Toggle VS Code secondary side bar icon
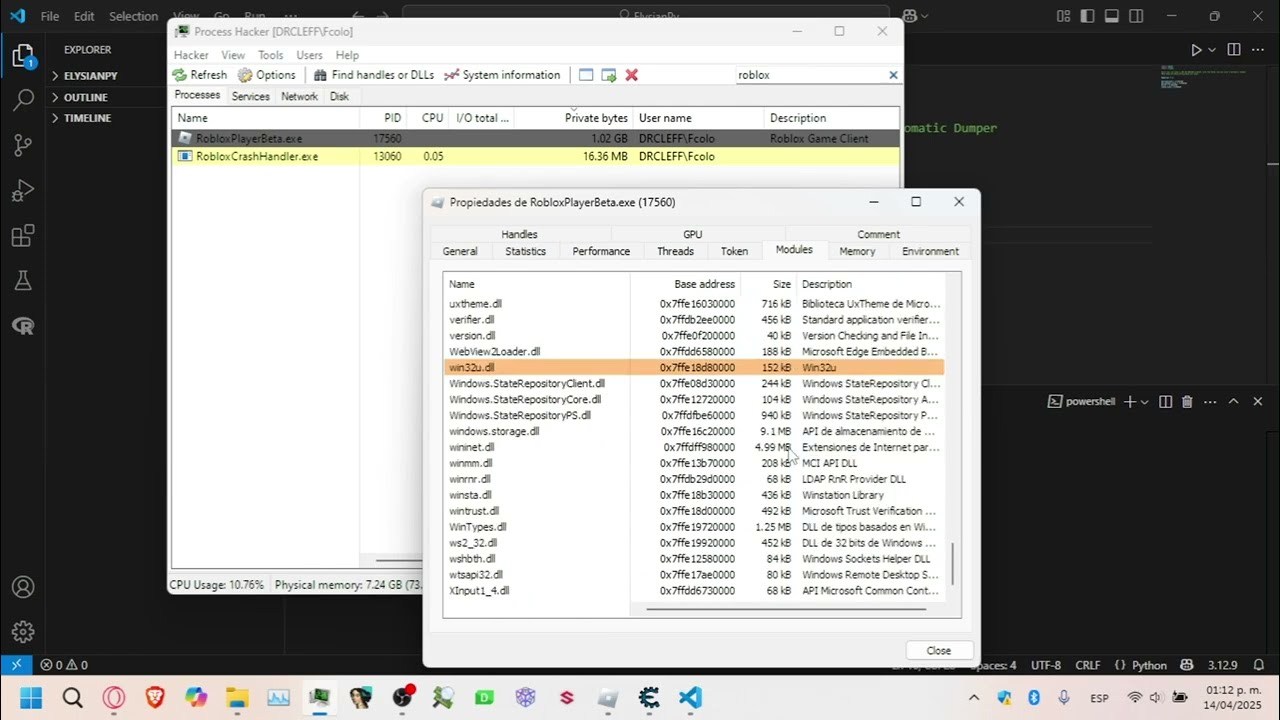1280x720 pixels. click(1136, 16)
